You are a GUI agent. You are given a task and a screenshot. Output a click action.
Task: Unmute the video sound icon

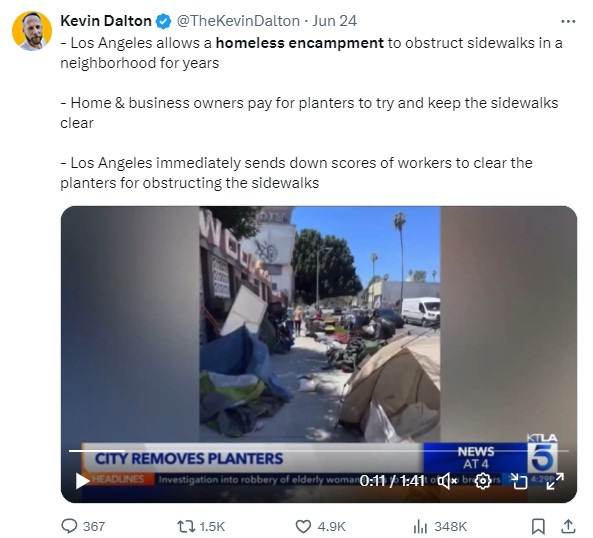point(447,481)
